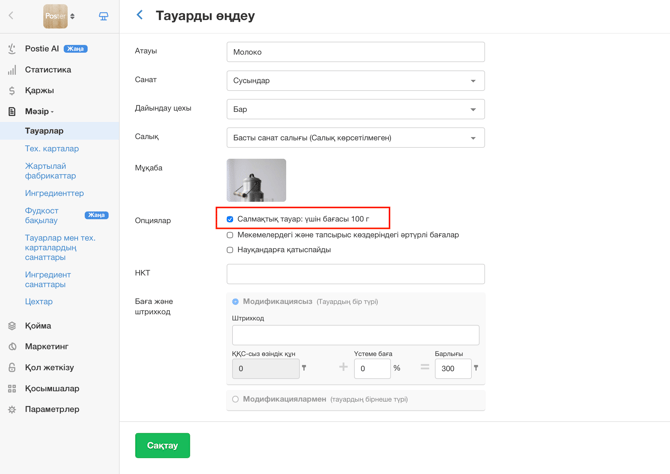Click the Қосымшалар grid icon

click(x=12, y=389)
